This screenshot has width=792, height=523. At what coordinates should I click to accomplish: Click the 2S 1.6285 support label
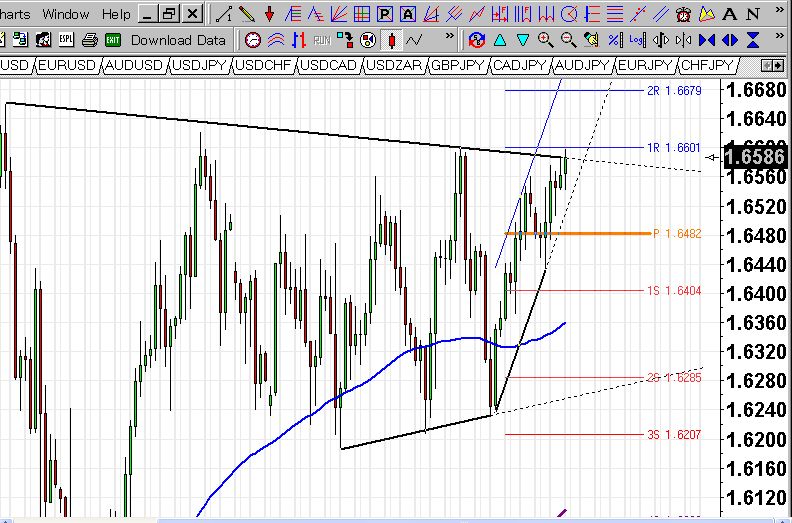click(674, 377)
